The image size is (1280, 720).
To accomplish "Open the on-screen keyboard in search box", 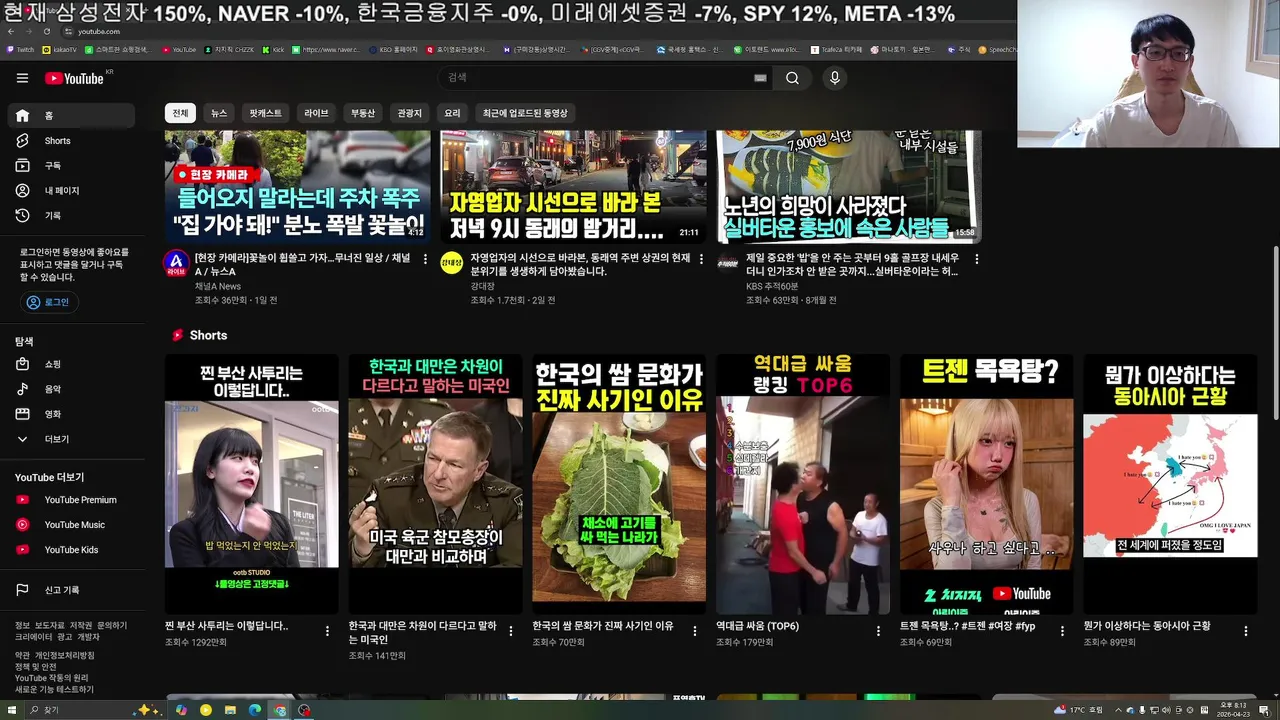I will pos(760,78).
